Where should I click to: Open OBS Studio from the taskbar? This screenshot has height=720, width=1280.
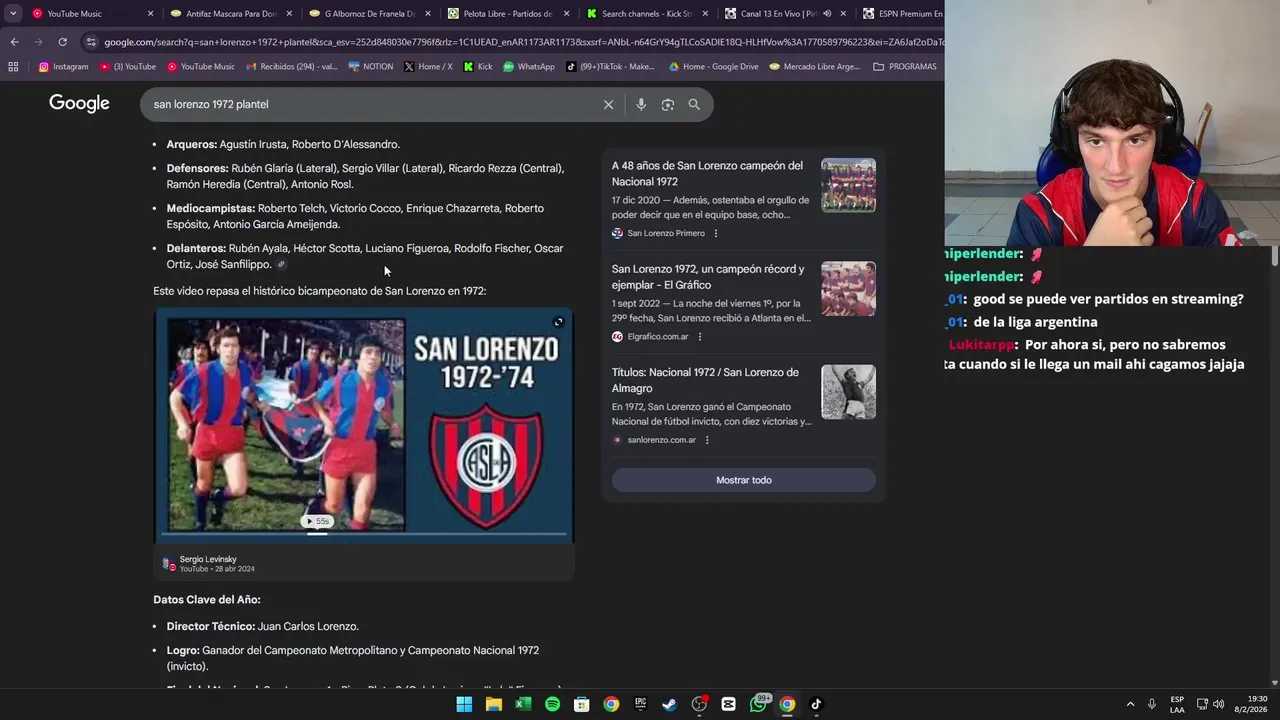tap(699, 704)
